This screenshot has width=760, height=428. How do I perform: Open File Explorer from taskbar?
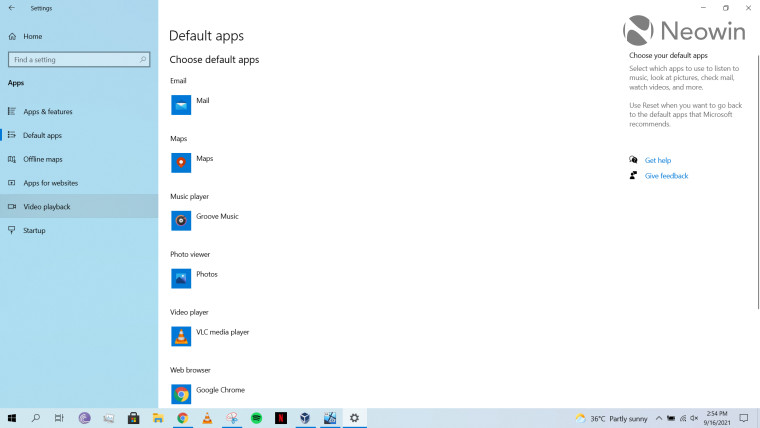[x=158, y=418]
